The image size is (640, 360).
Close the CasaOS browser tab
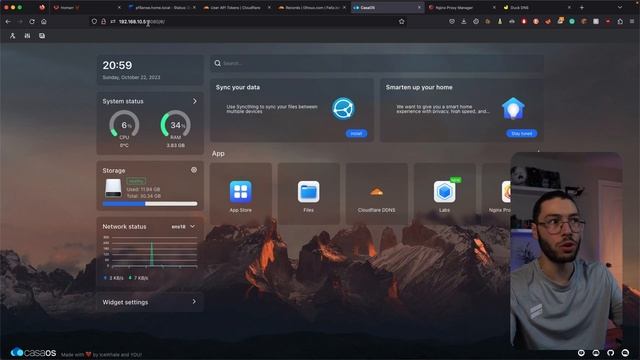click(x=419, y=7)
